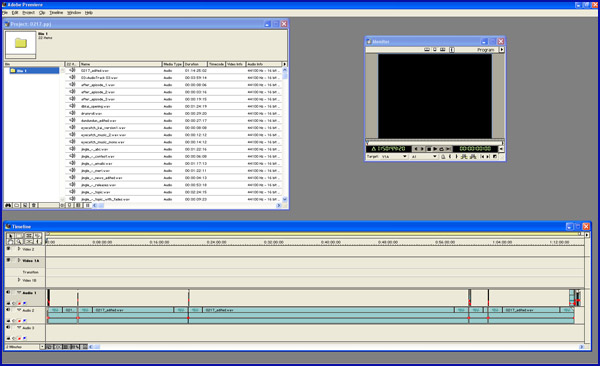Toggle the eye icon on Video 2 track
This screenshot has height=366, width=600.
click(8, 249)
